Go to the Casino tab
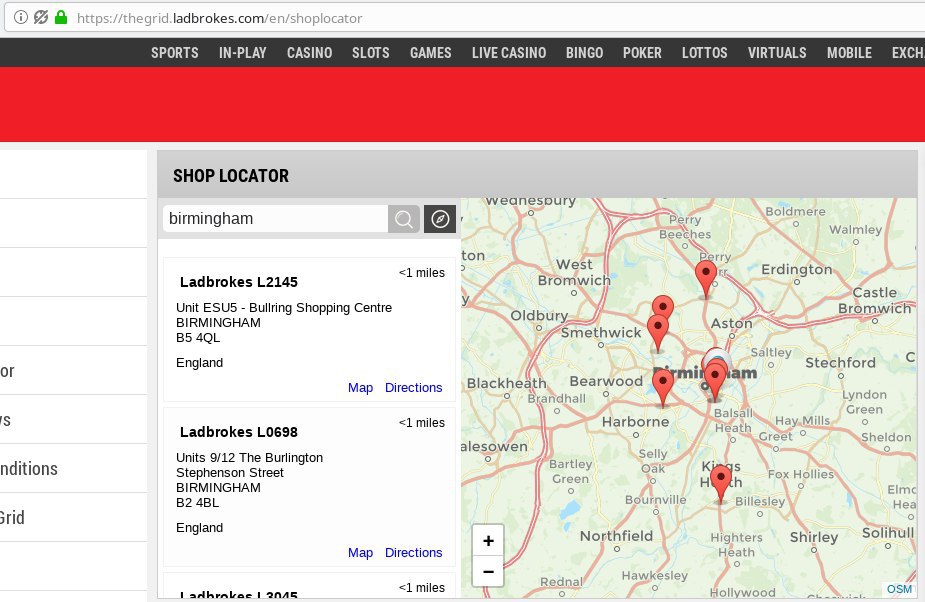 [x=309, y=53]
